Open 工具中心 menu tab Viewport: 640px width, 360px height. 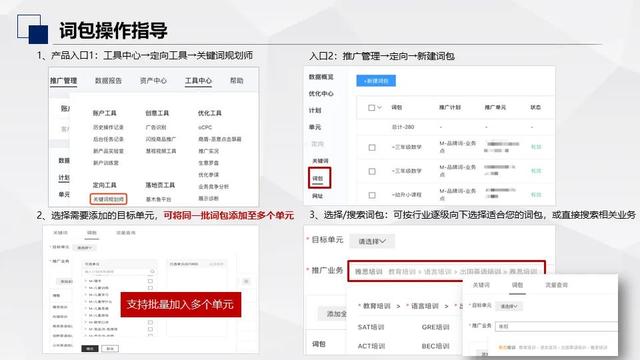coord(198,81)
